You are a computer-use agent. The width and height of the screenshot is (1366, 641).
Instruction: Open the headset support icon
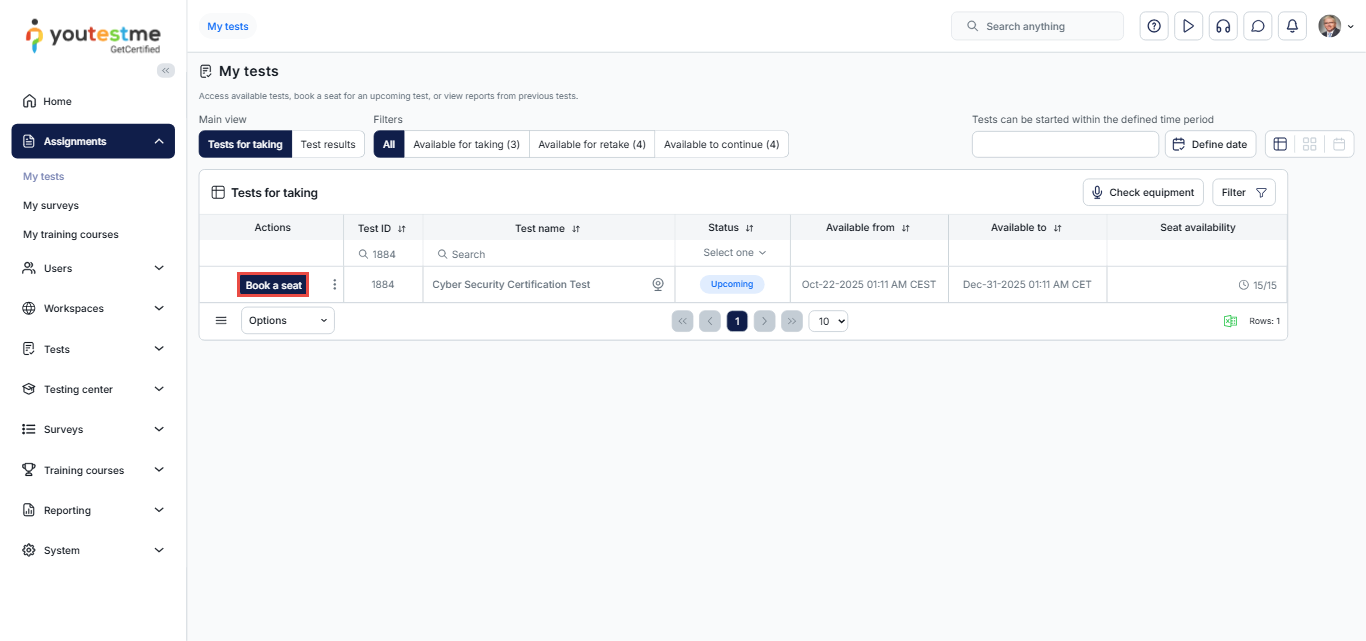coord(1222,26)
